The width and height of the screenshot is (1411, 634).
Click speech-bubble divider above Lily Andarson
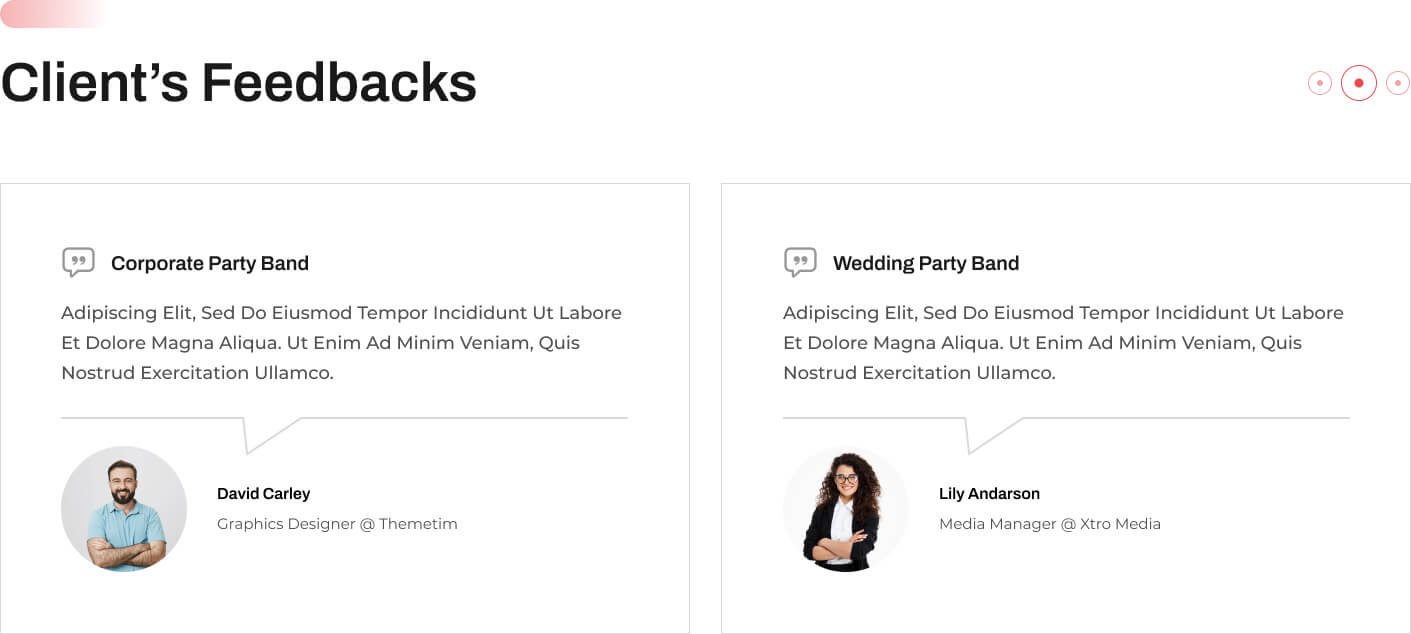coord(994,432)
